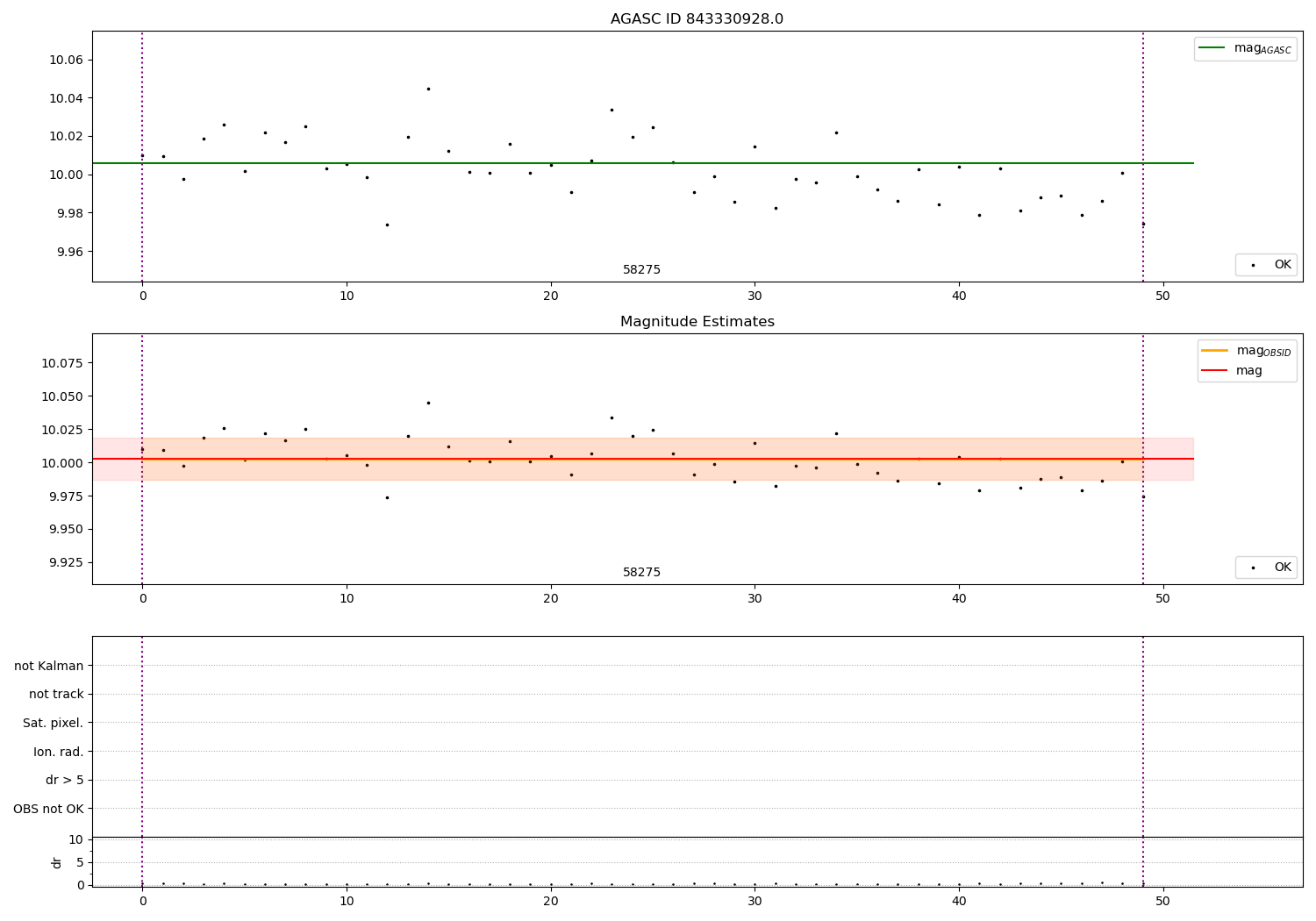The width and height of the screenshot is (1316, 921).
Task: Click the '9.925' tick label on middle plot
Action: coord(66,563)
